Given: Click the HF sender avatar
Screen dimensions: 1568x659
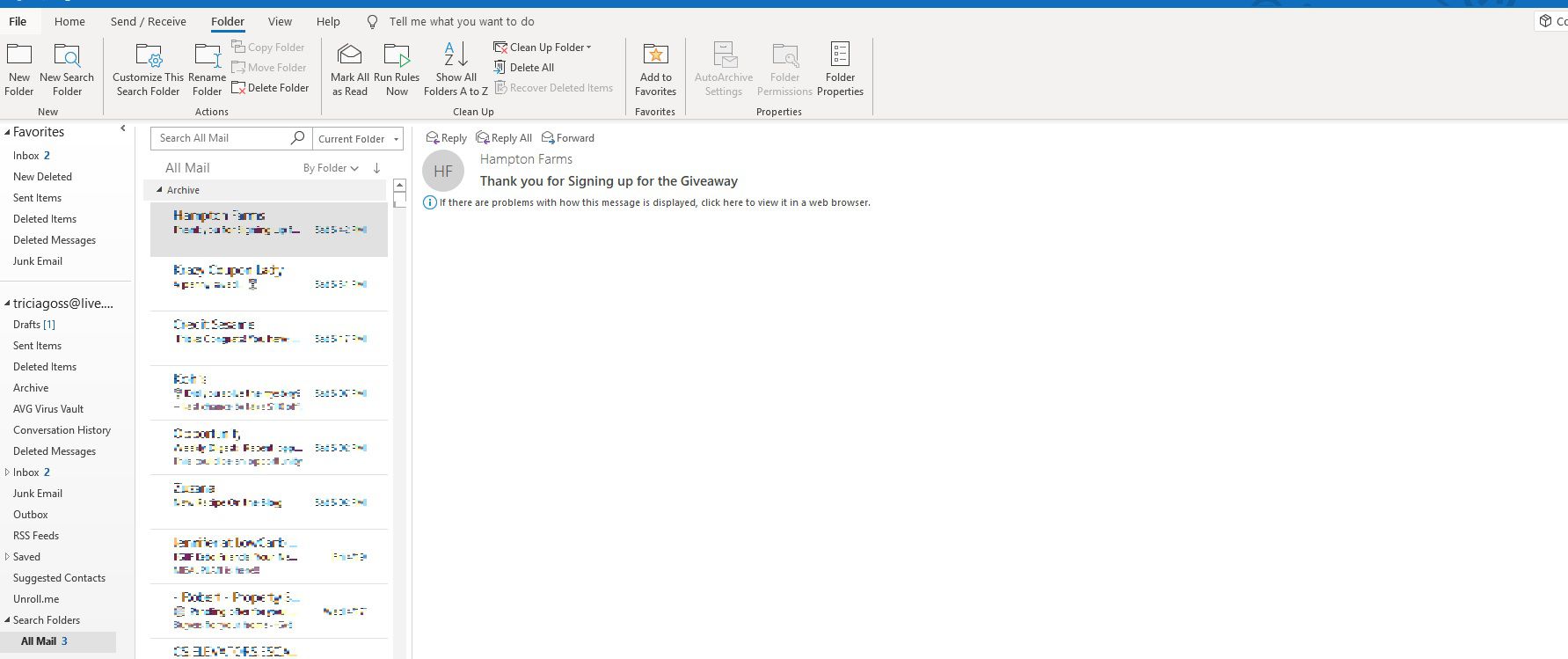Looking at the screenshot, I should pos(443,171).
